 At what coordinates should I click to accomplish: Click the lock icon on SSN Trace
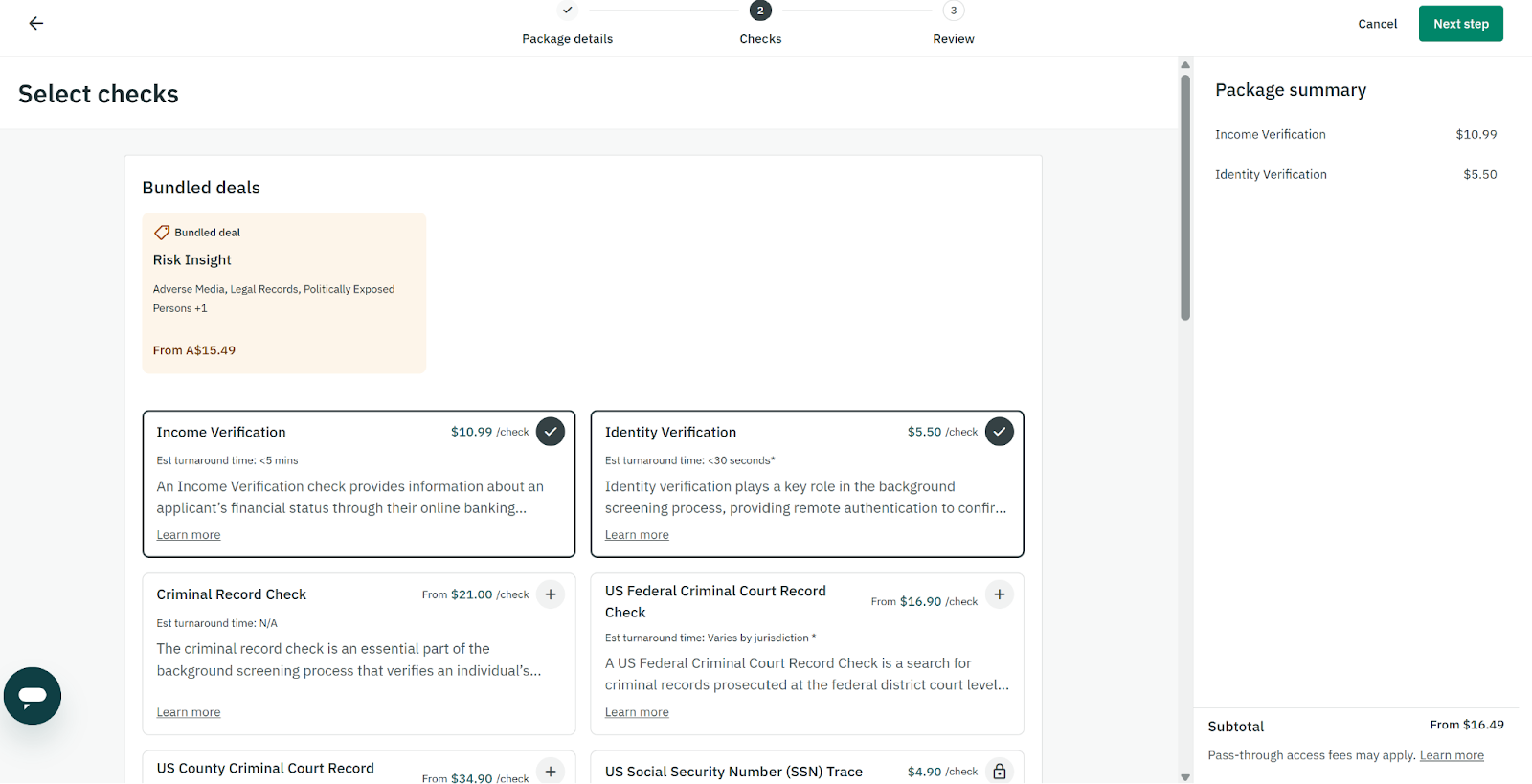click(x=999, y=772)
